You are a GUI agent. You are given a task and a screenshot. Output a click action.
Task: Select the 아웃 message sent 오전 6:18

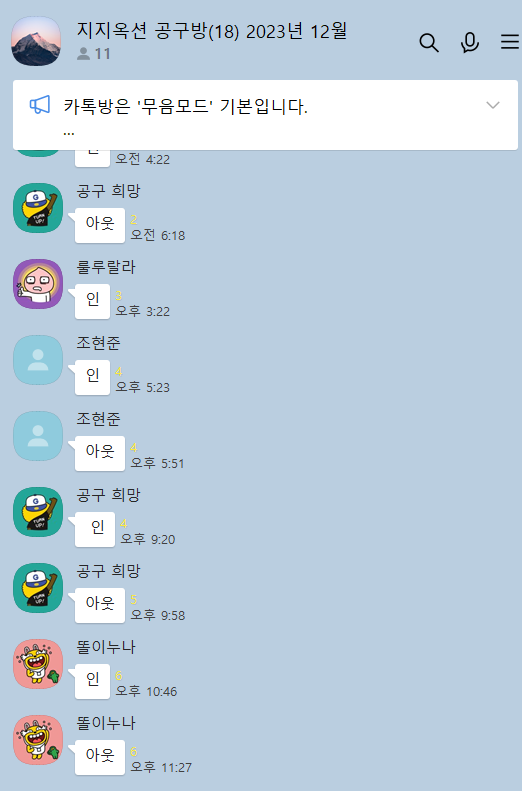(100, 225)
